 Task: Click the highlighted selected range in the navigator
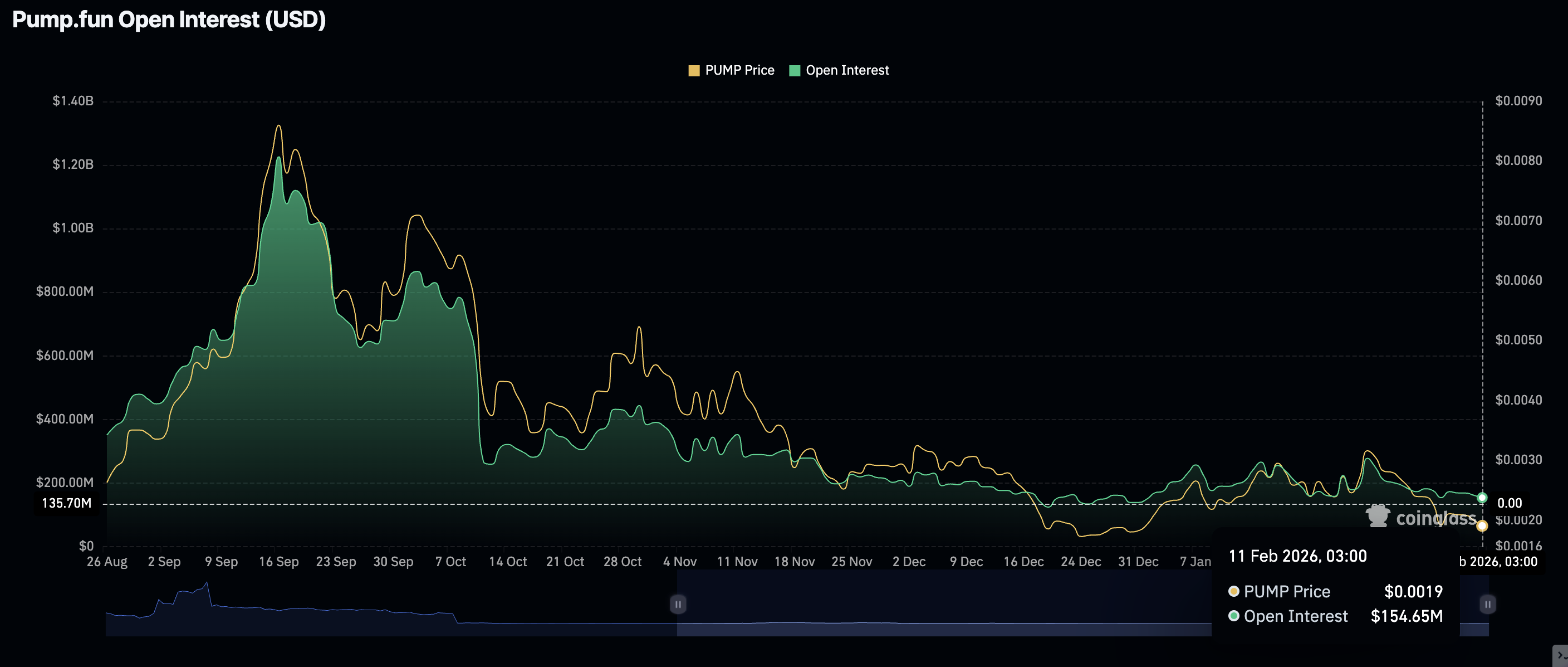point(943,603)
